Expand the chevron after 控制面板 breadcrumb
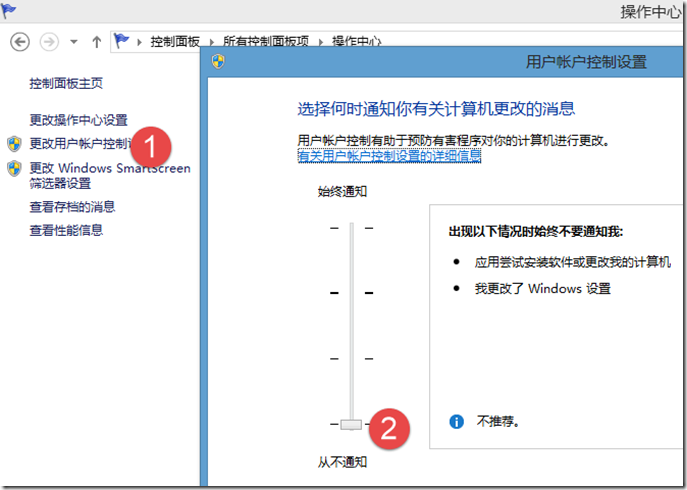The image size is (687, 490). click(x=212, y=43)
